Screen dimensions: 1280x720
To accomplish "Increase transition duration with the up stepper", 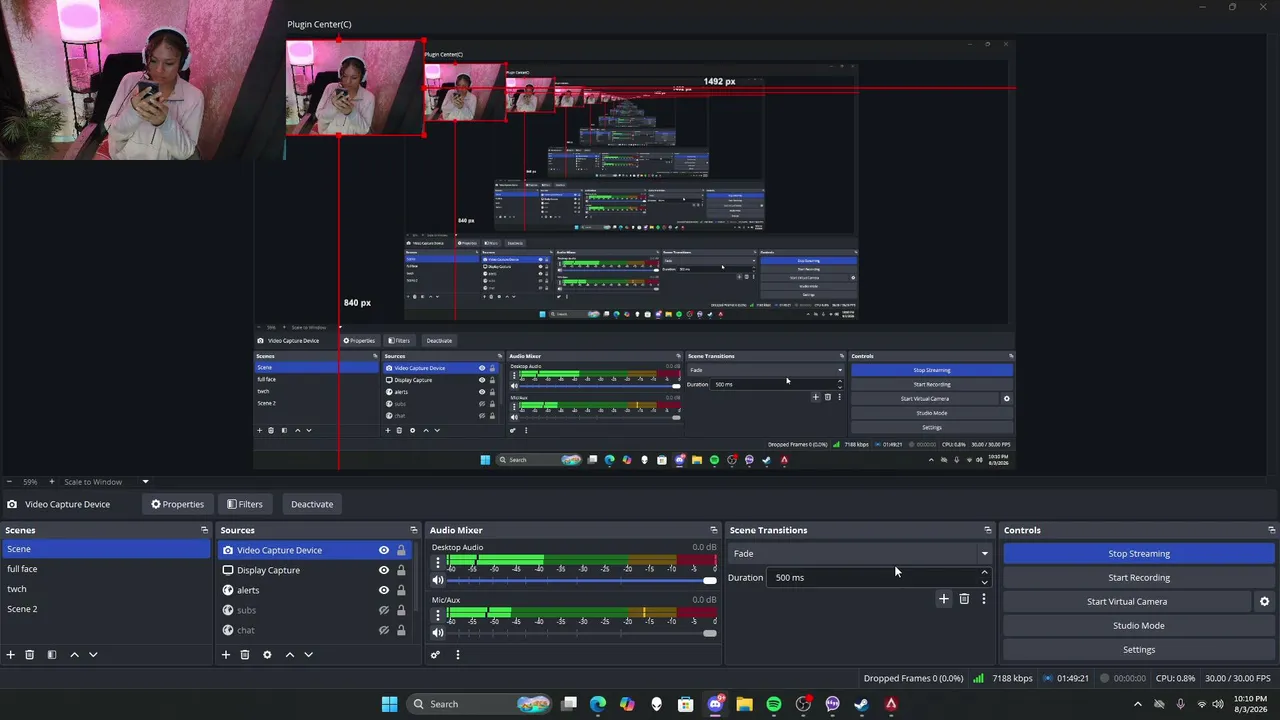I will (x=984, y=572).
